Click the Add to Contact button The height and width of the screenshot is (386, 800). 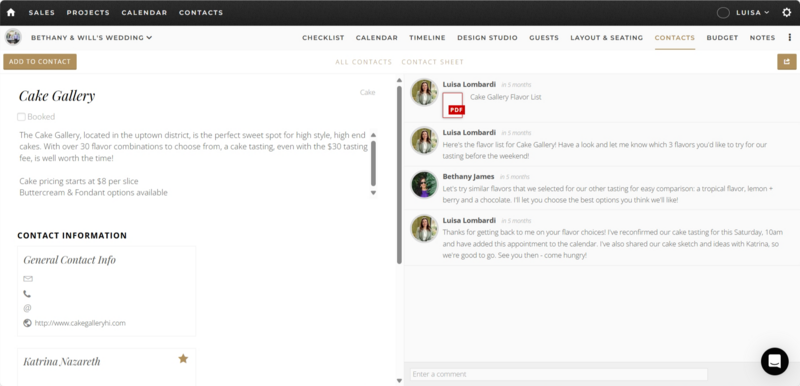coord(40,62)
